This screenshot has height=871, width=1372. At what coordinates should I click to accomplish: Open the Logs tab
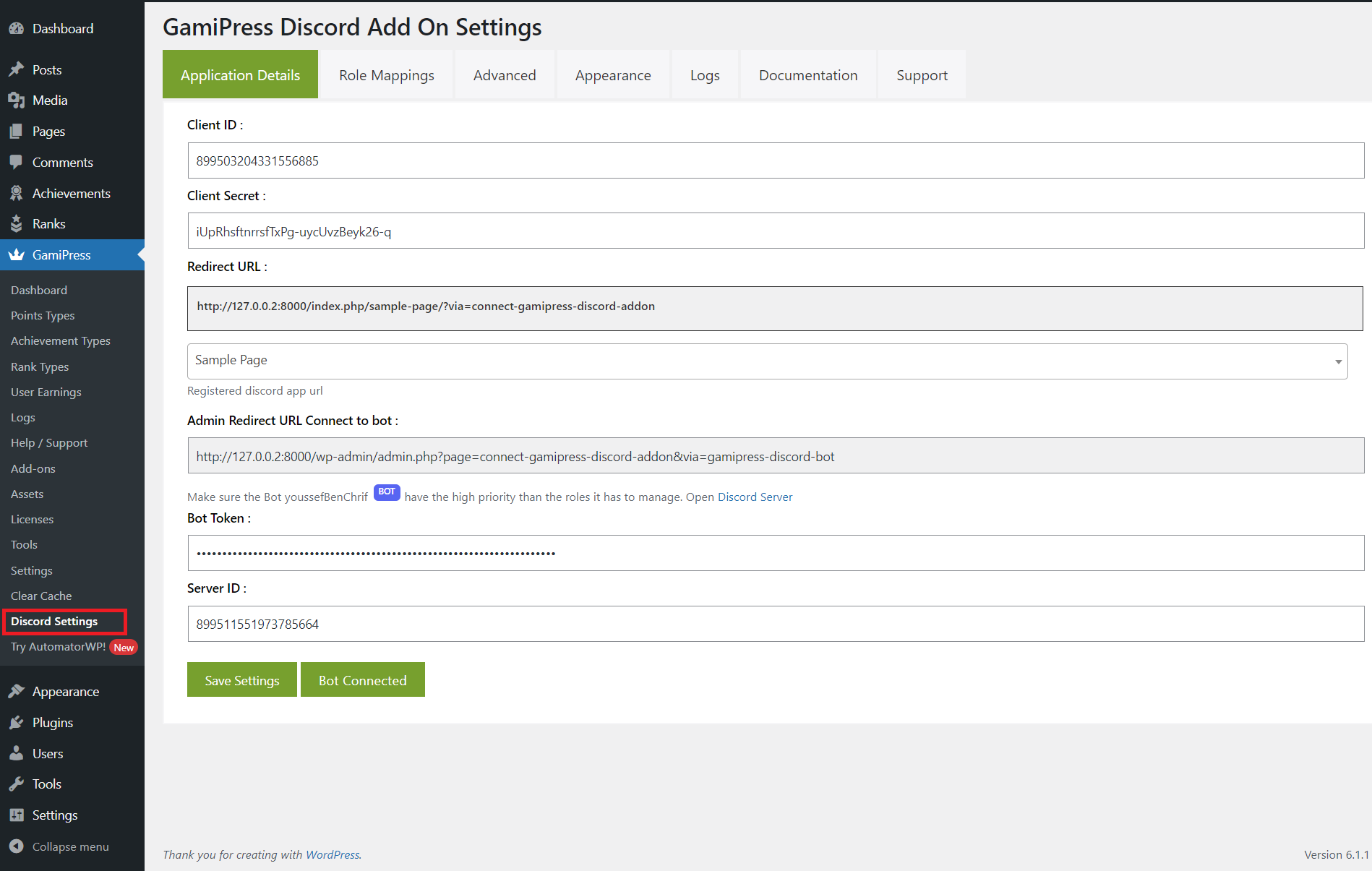(x=705, y=74)
